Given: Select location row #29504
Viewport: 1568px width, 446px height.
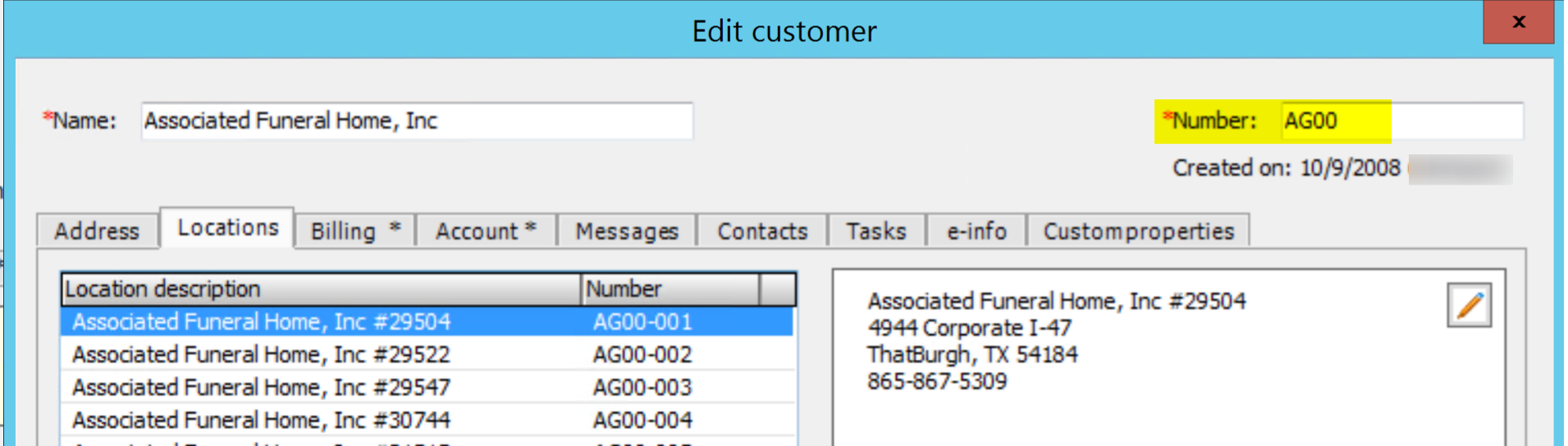Looking at the screenshot, I should tap(427, 321).
